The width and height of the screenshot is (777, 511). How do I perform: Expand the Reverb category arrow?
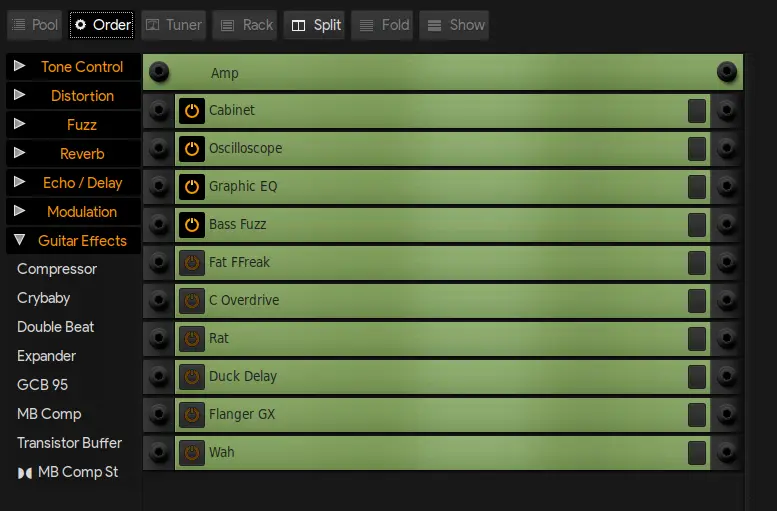19,153
